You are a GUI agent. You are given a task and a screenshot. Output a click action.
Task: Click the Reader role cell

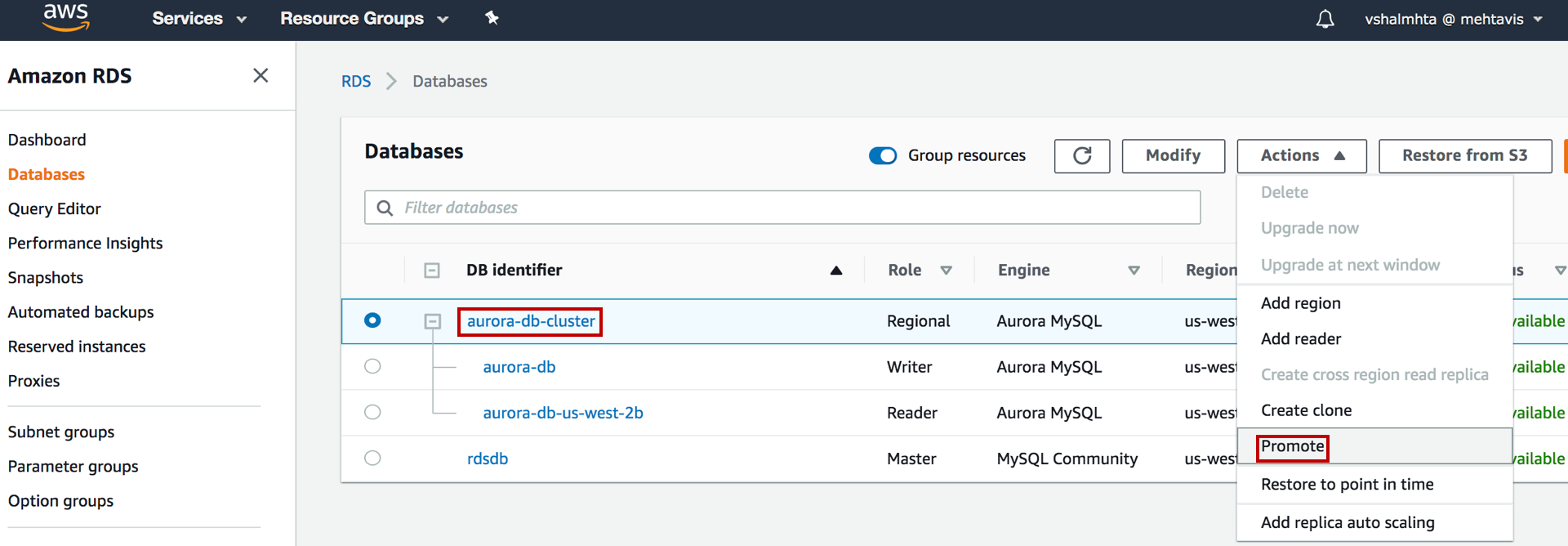coord(912,413)
